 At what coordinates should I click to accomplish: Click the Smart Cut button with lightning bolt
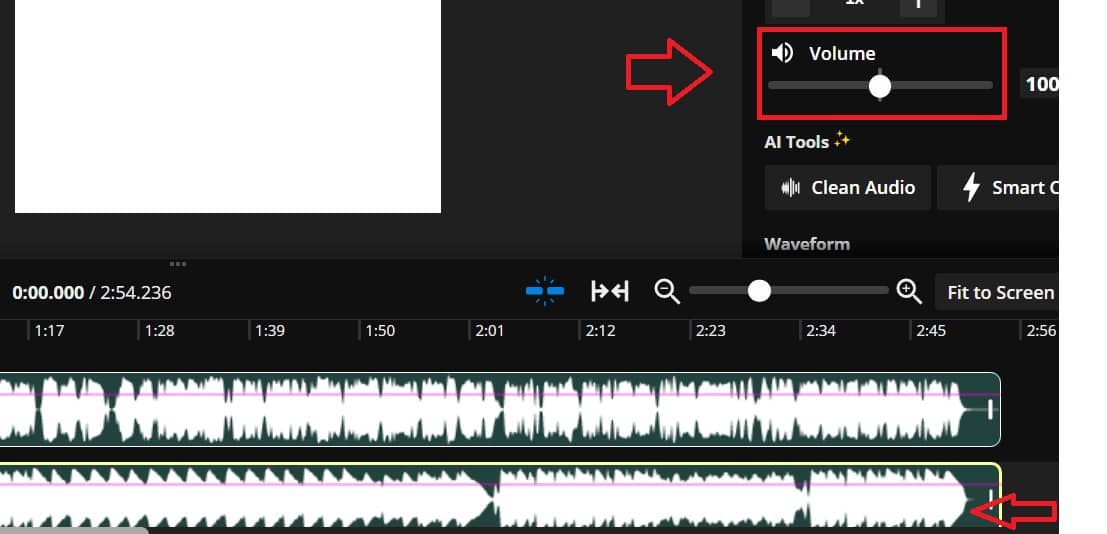pyautogui.click(x=998, y=188)
